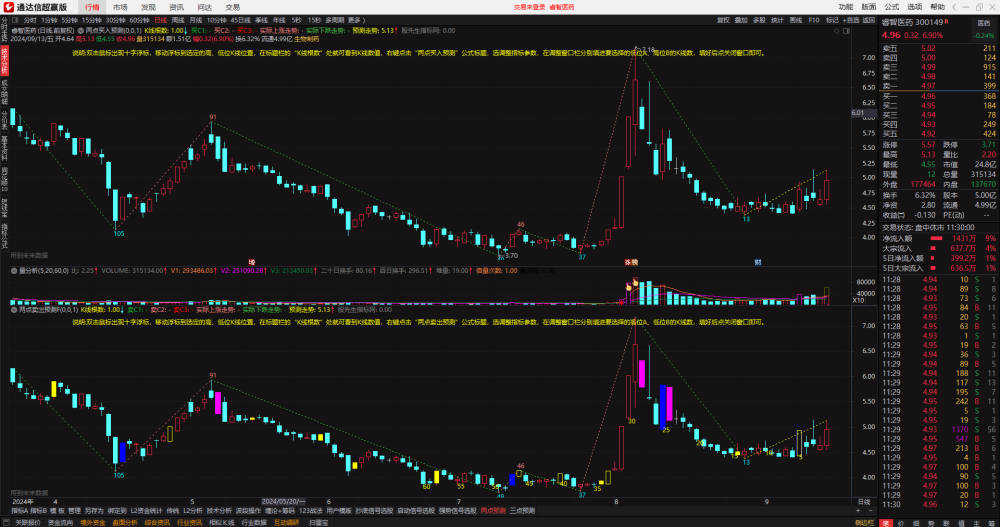Open the 多周期 multi-period option
1000x527 pixels.
point(334,20)
